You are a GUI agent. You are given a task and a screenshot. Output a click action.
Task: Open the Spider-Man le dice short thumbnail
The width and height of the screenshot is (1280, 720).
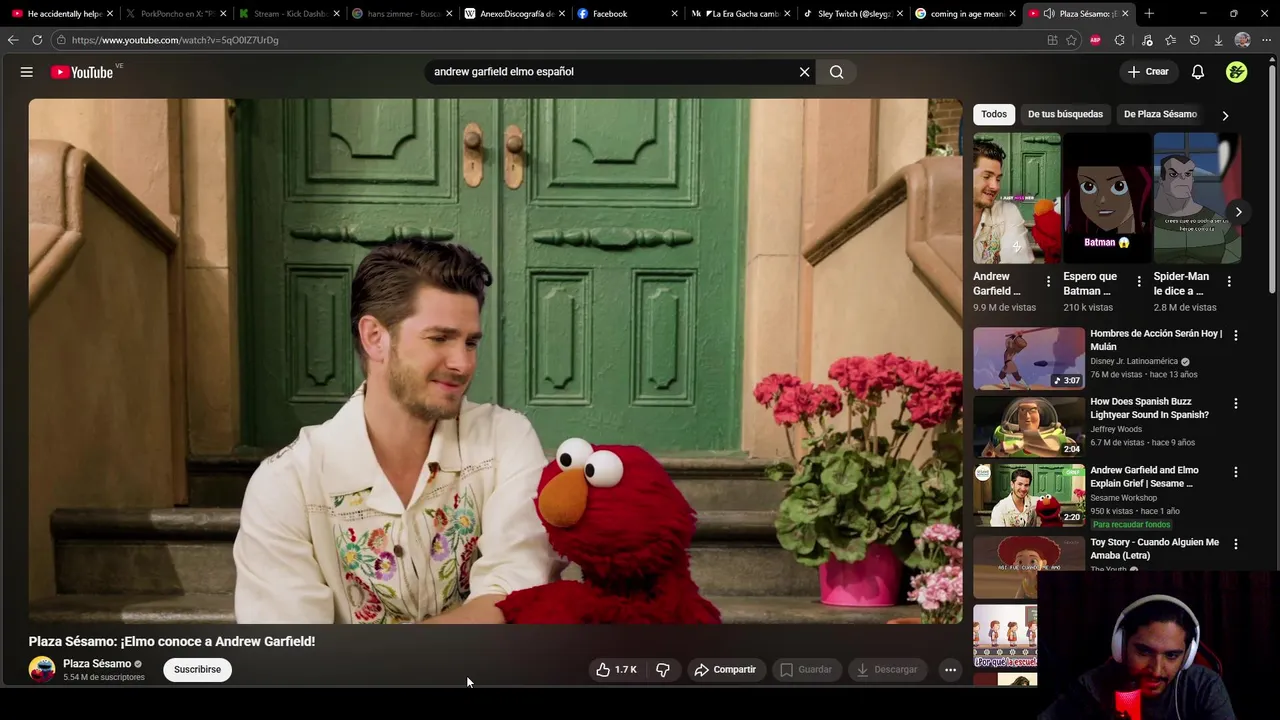tap(1197, 198)
